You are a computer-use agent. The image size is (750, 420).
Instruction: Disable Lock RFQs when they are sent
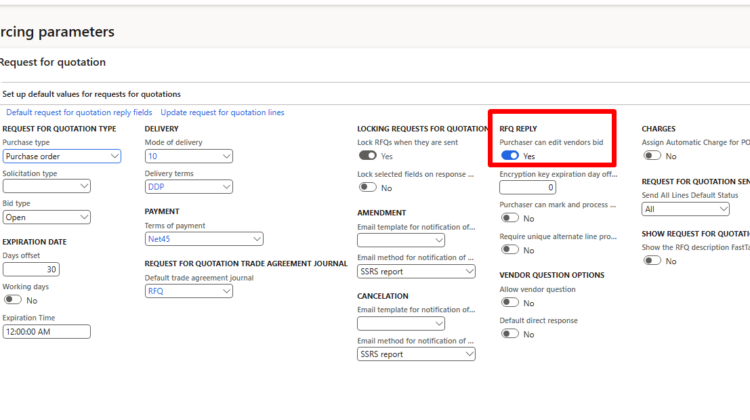point(368,156)
